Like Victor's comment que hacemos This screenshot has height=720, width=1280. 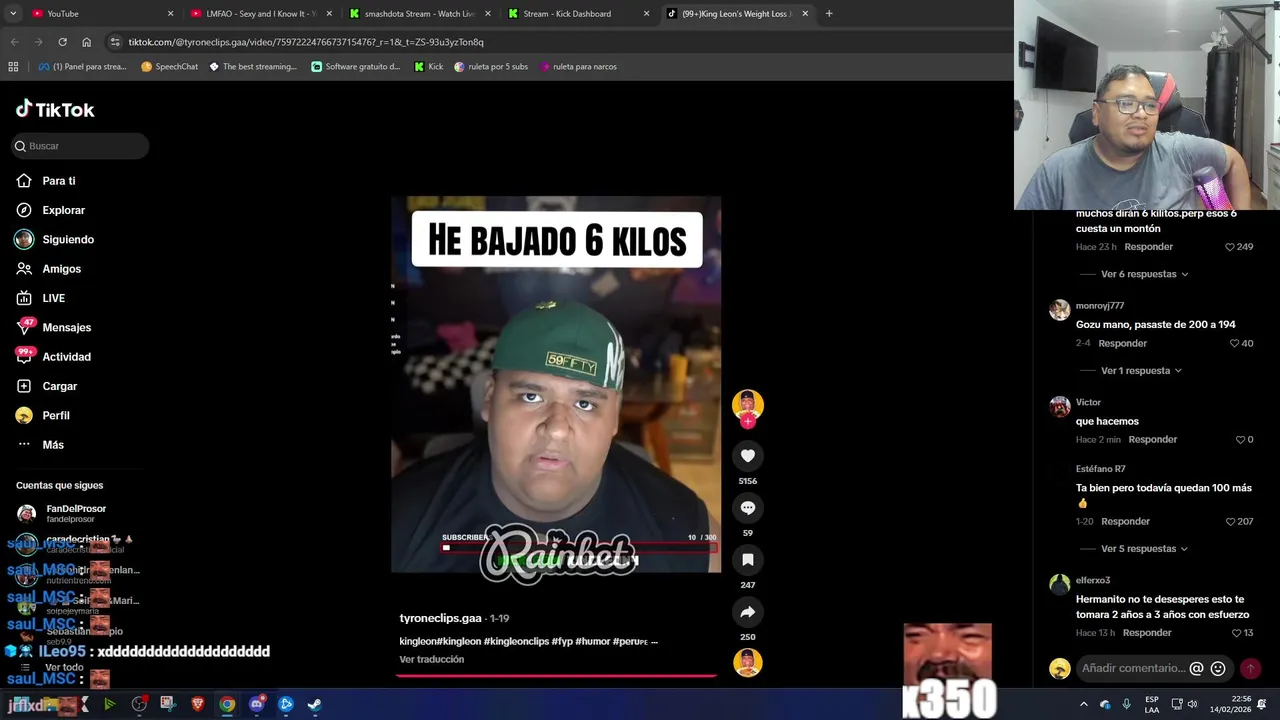pyautogui.click(x=1240, y=440)
